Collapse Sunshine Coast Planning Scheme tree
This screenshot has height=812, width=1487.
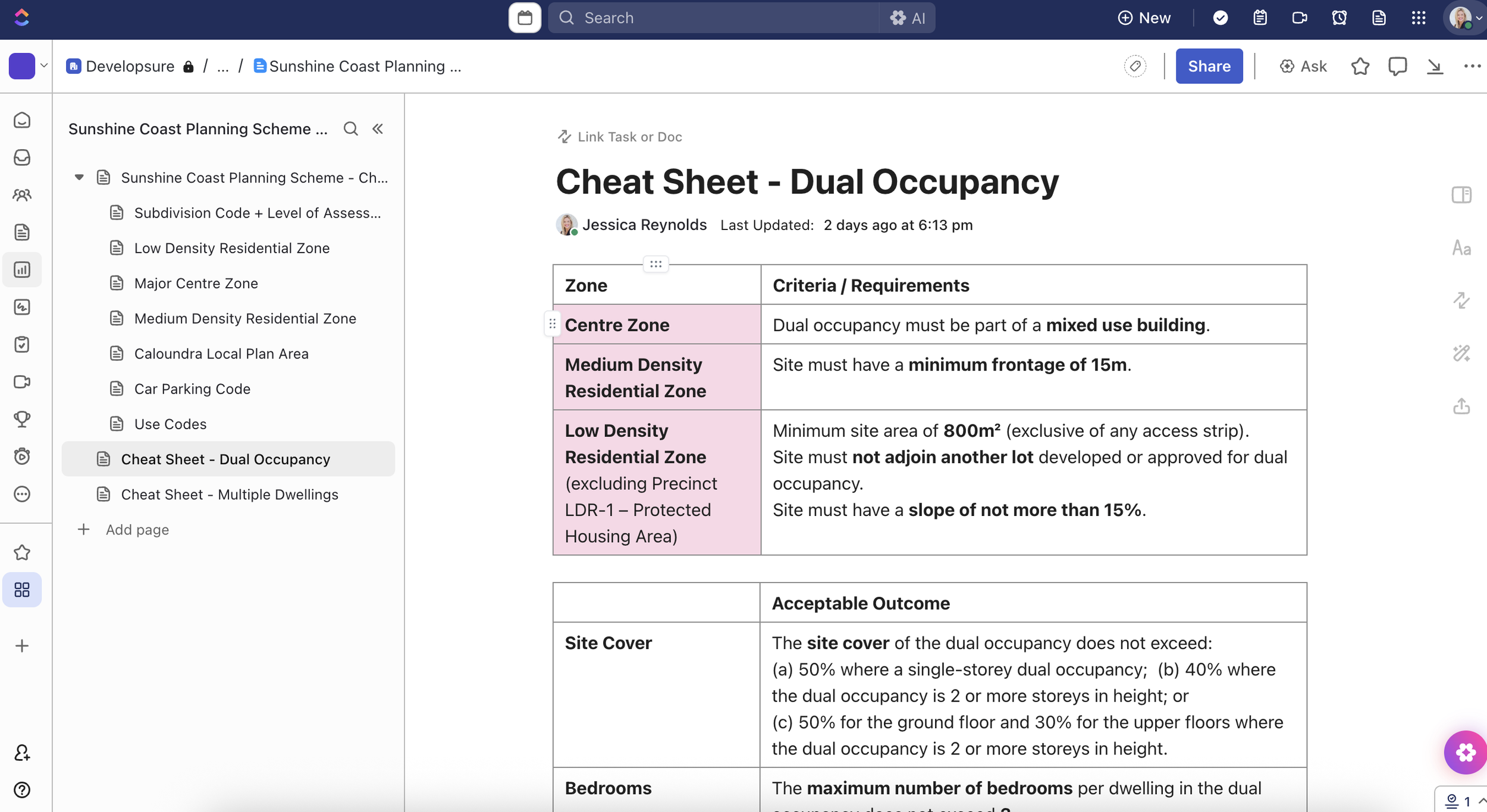tap(79, 178)
